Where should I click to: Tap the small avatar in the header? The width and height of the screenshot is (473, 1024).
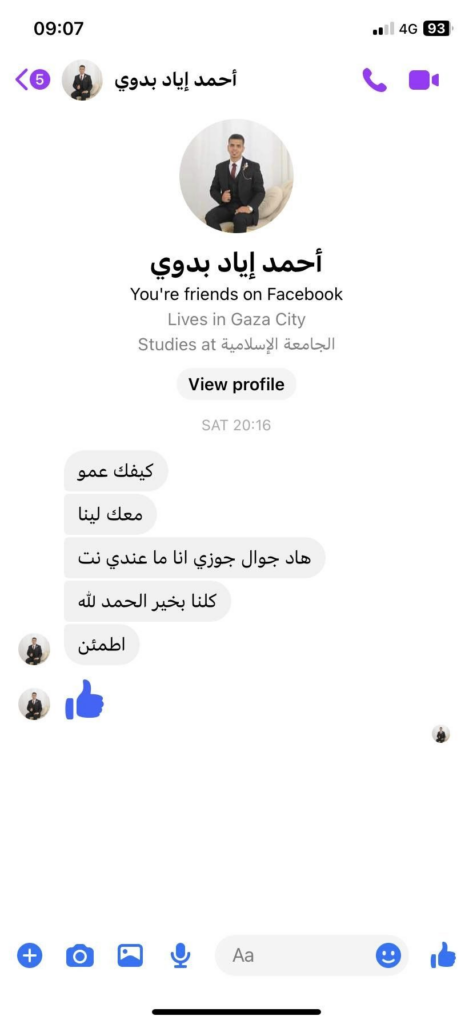82,80
